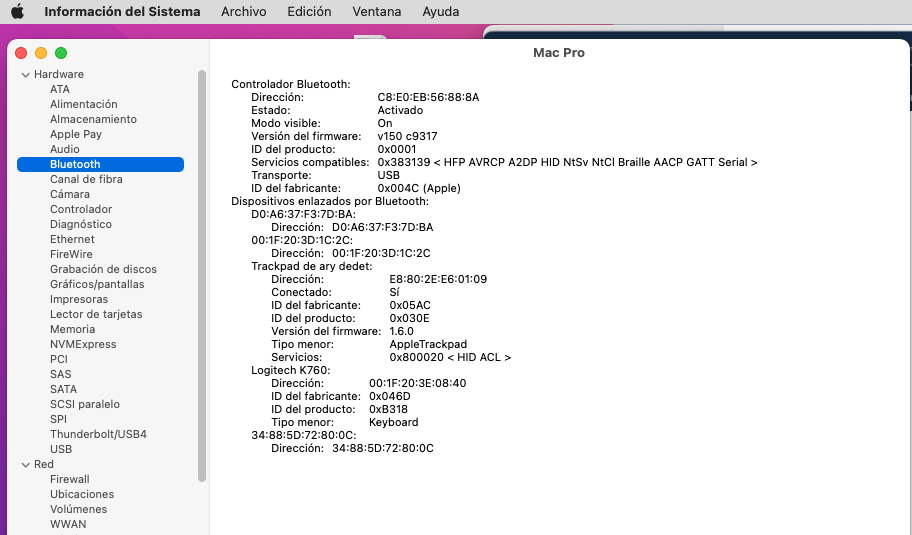Select Firewall under Red
Viewport: 912px width, 535px height.
coord(70,479)
